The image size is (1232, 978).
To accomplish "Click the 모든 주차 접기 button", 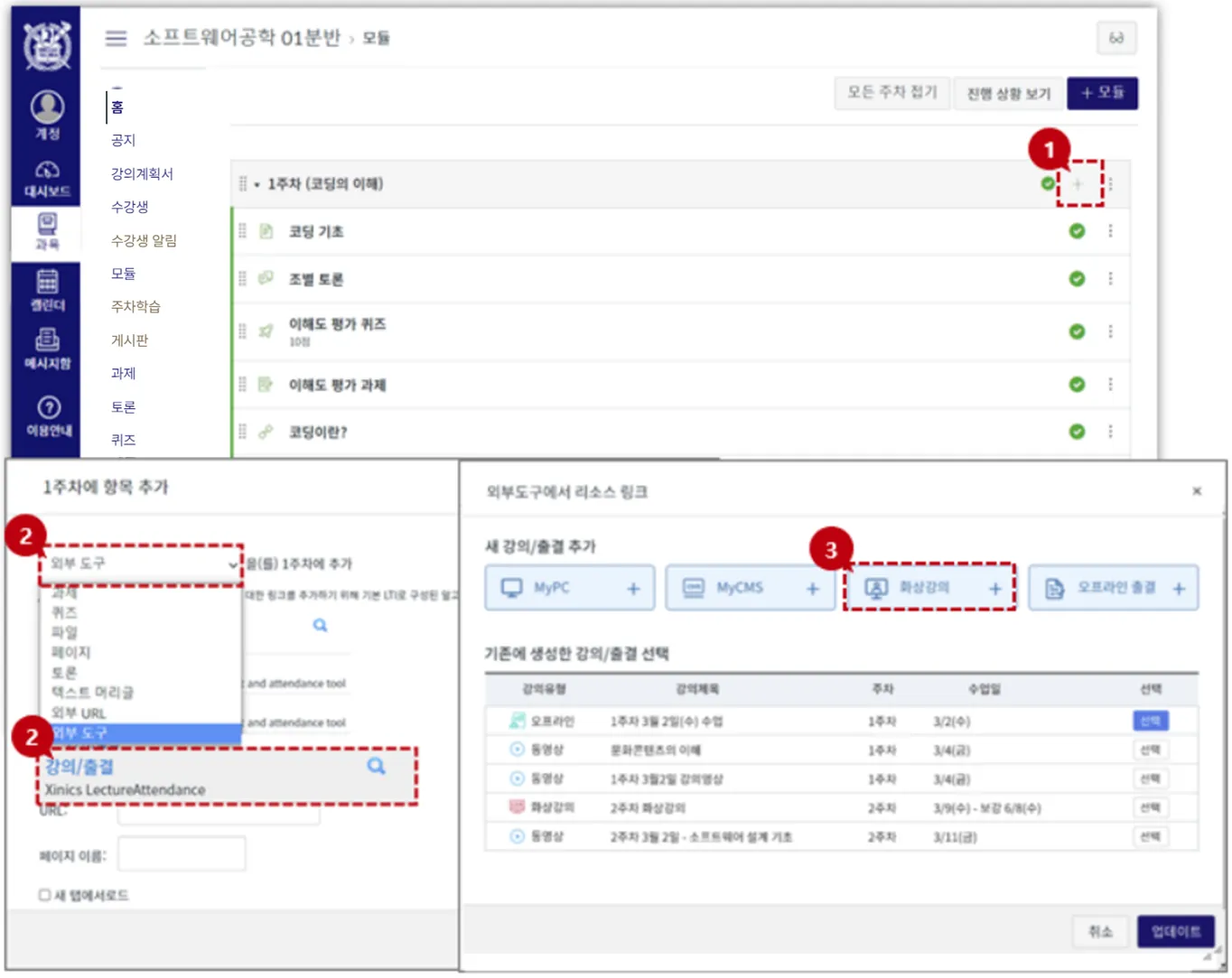I will 891,92.
